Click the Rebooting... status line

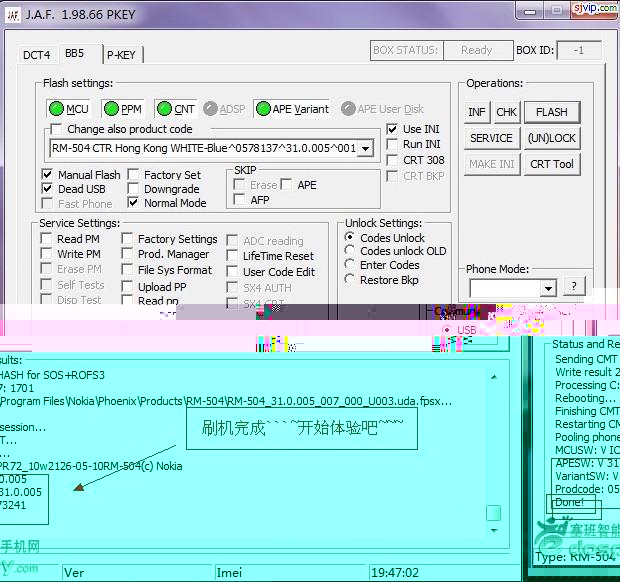tap(586, 398)
